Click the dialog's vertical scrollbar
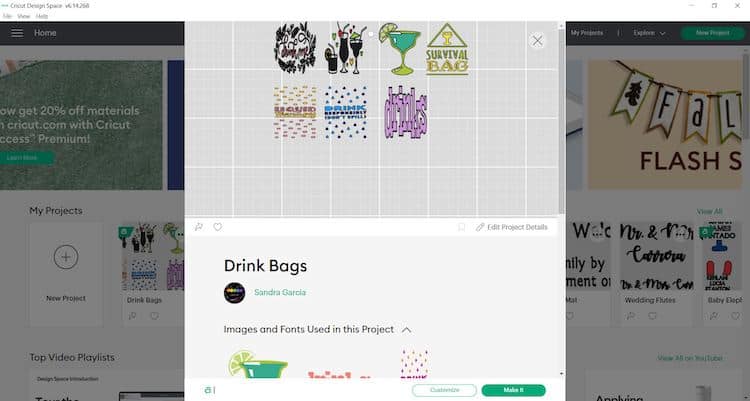The height and width of the screenshot is (401, 750). click(561, 120)
